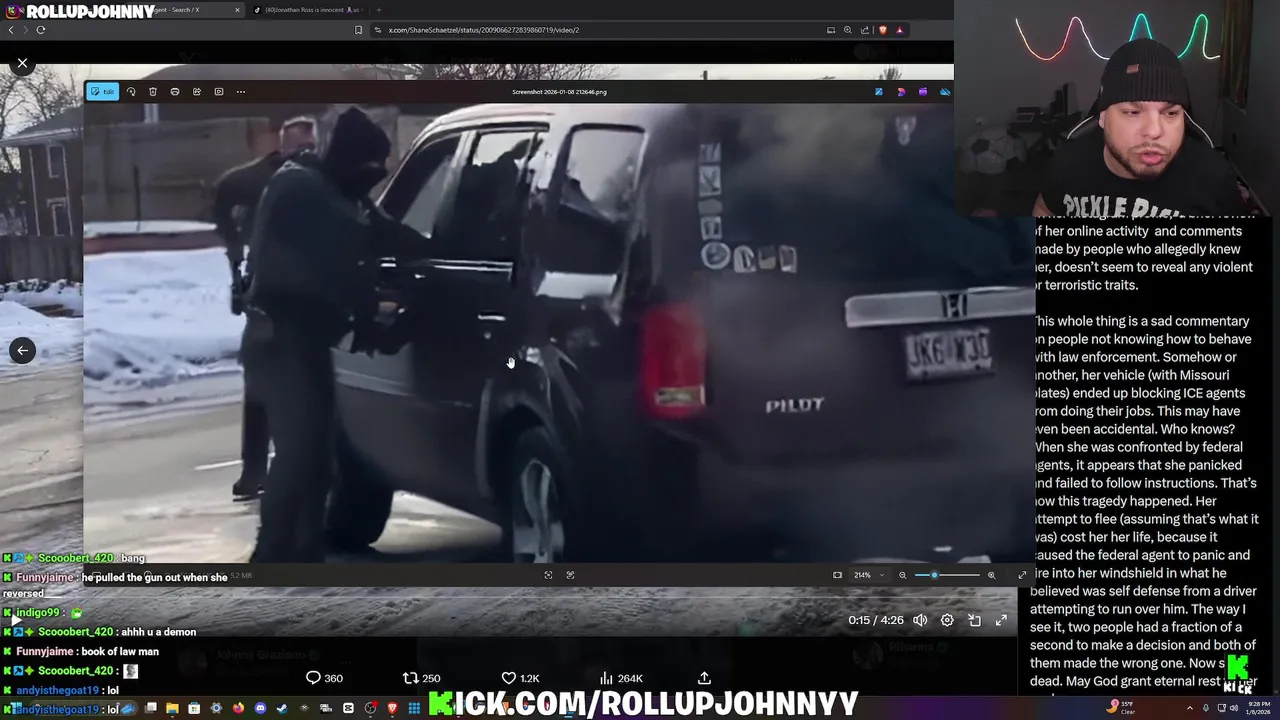Viewport: 1280px width, 720px height.
Task: Open the 214% zoom level dropdown
Action: point(868,575)
